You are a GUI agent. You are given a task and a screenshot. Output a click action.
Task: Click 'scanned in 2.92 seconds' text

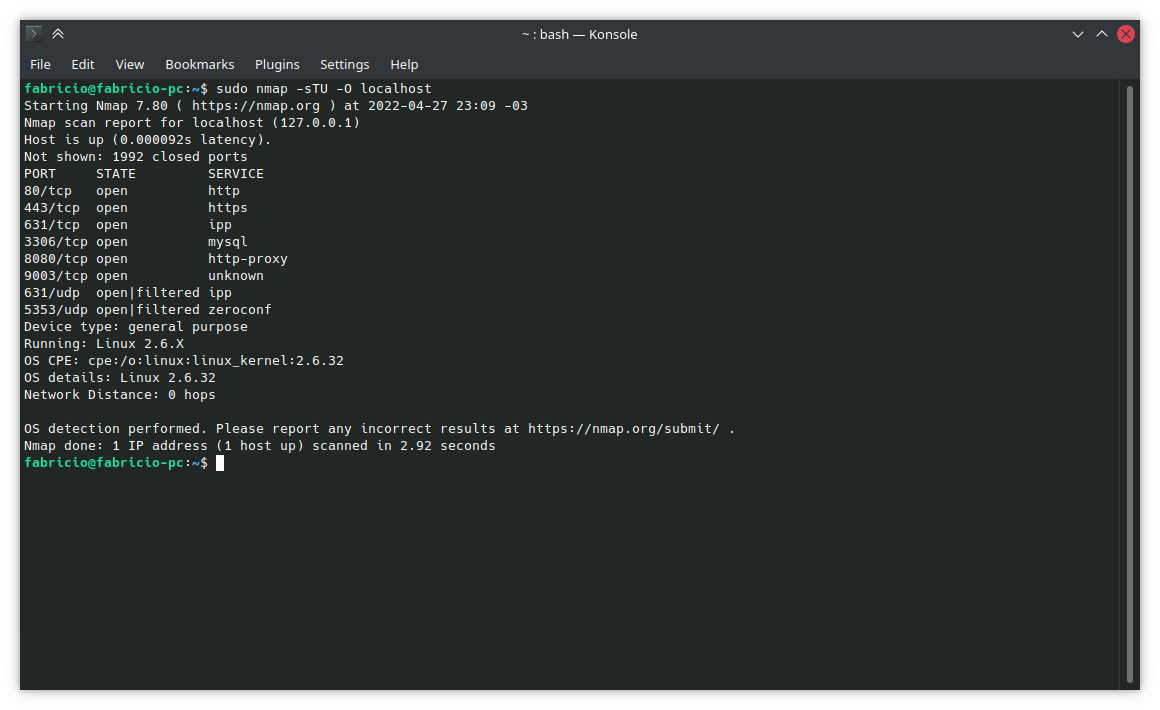404,446
